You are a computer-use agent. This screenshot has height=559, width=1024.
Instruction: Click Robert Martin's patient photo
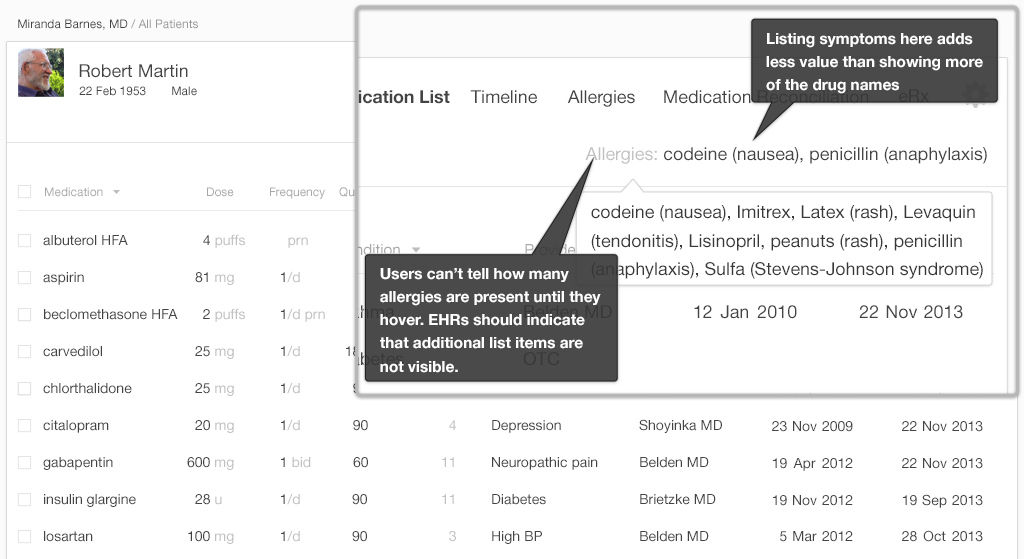point(41,73)
